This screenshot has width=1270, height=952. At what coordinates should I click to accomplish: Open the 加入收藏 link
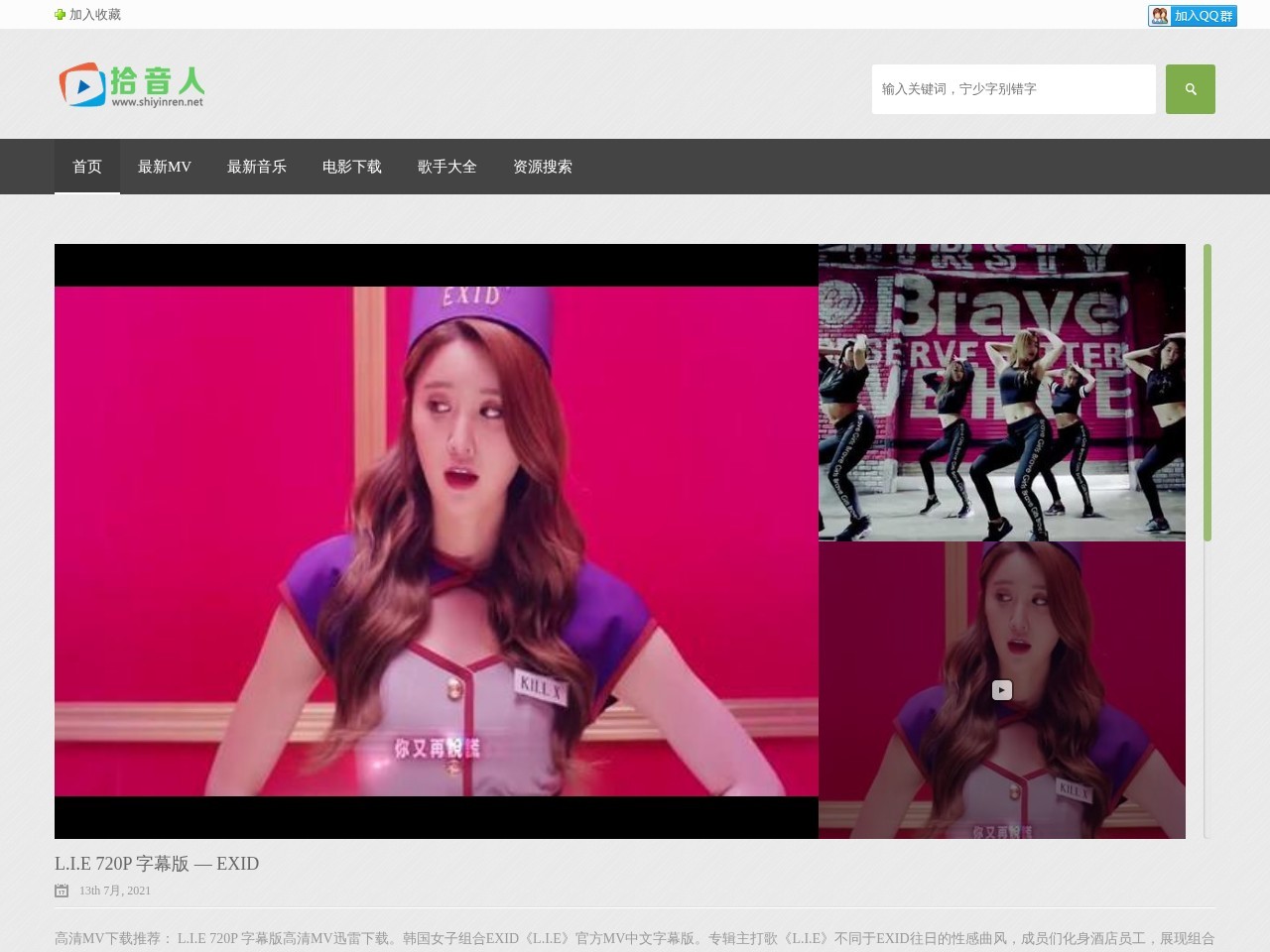click(x=95, y=15)
